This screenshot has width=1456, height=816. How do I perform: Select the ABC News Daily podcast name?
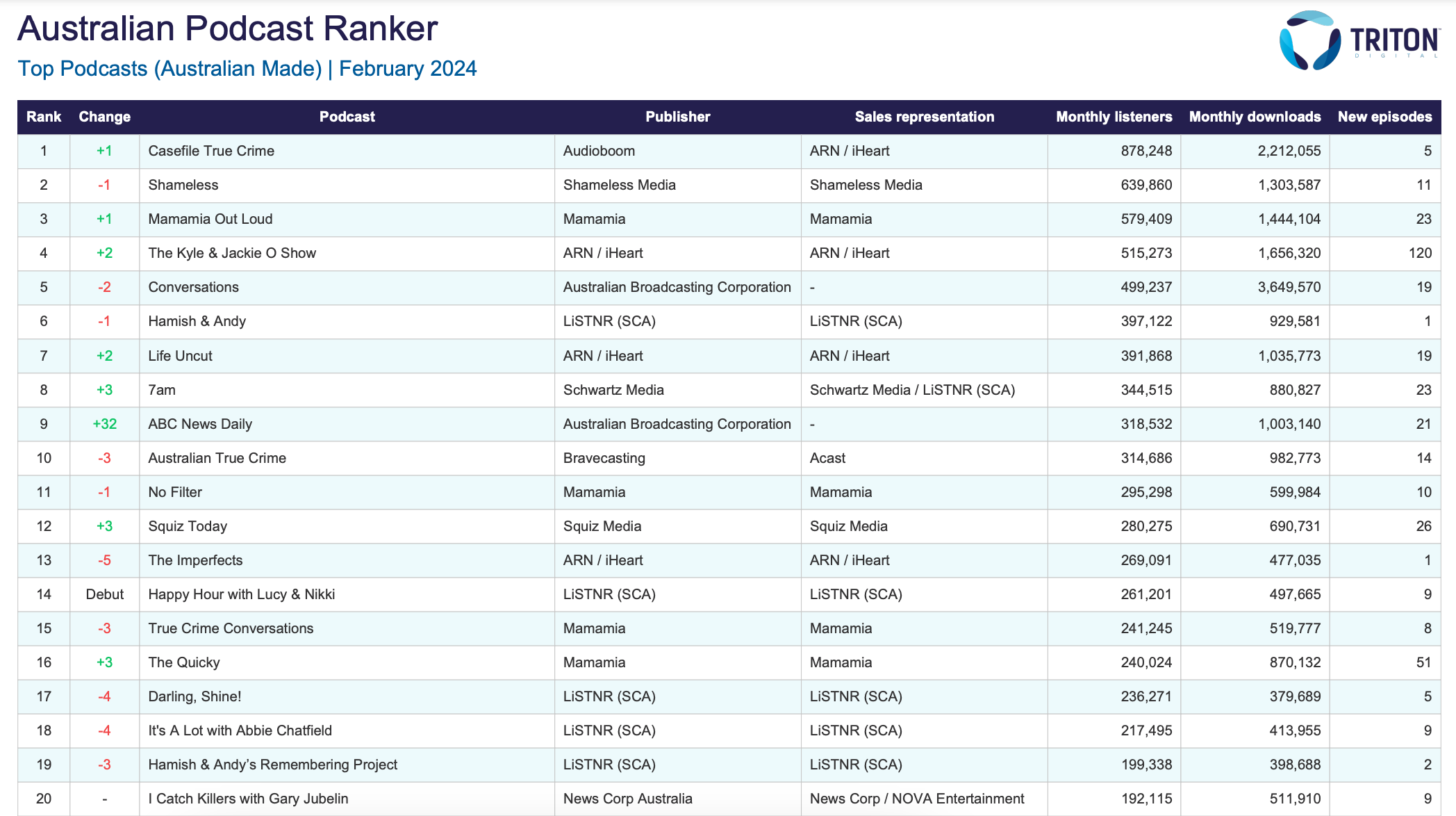[200, 424]
